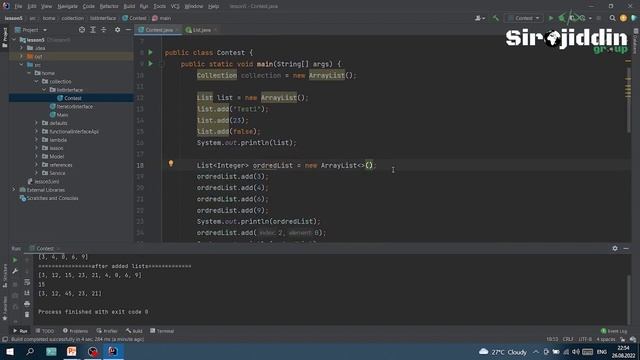The width and height of the screenshot is (640, 360).
Task: Open weather widget showing 27°C Cloudy
Action: [x=502, y=351]
